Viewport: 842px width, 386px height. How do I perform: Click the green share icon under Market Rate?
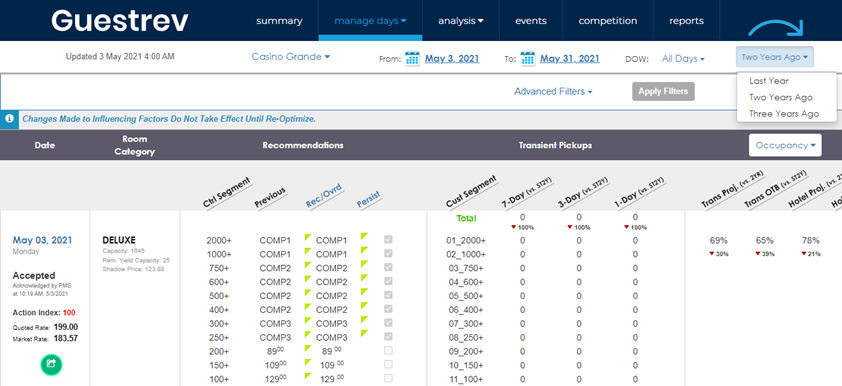tap(51, 364)
